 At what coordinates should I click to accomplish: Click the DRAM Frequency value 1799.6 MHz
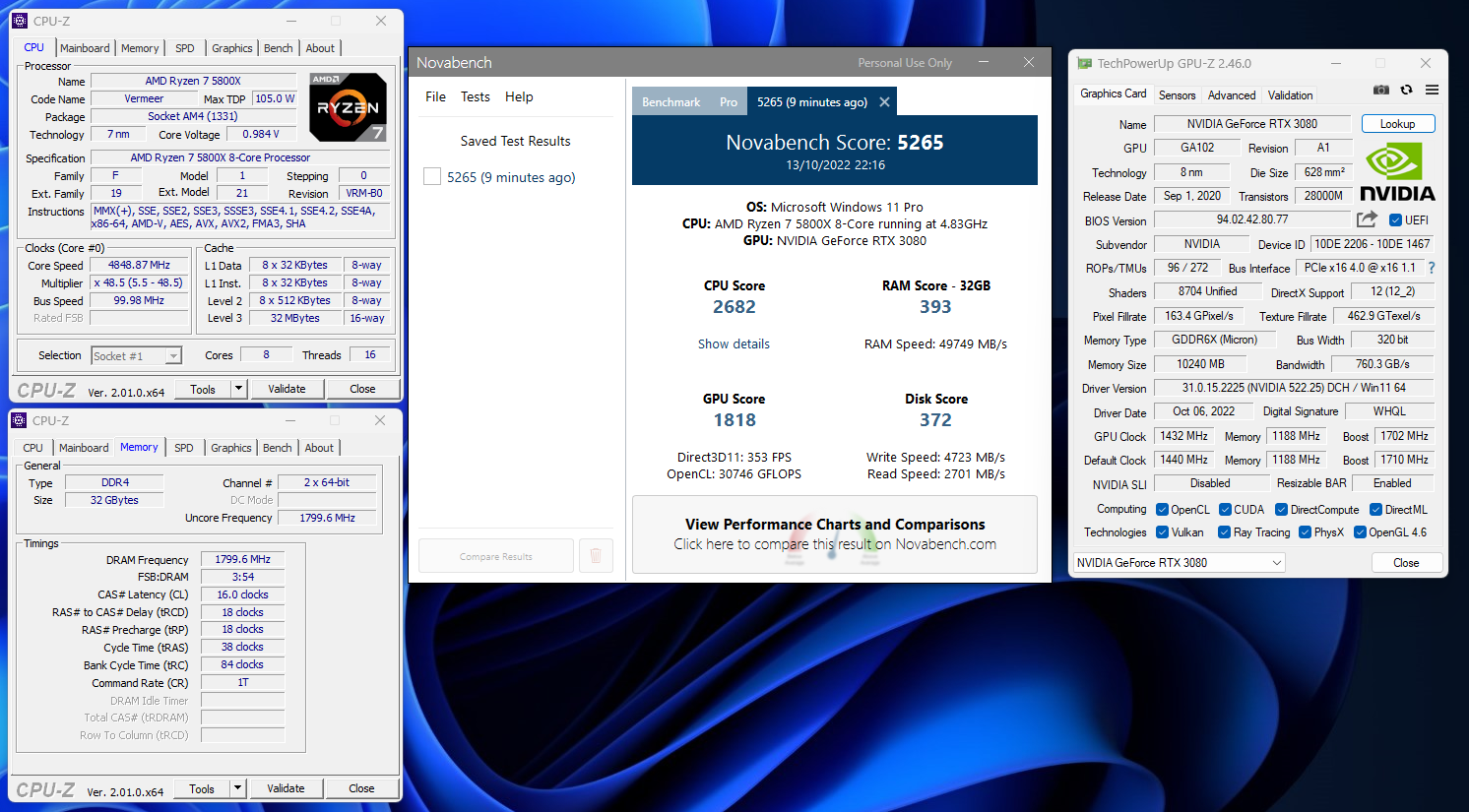click(243, 559)
